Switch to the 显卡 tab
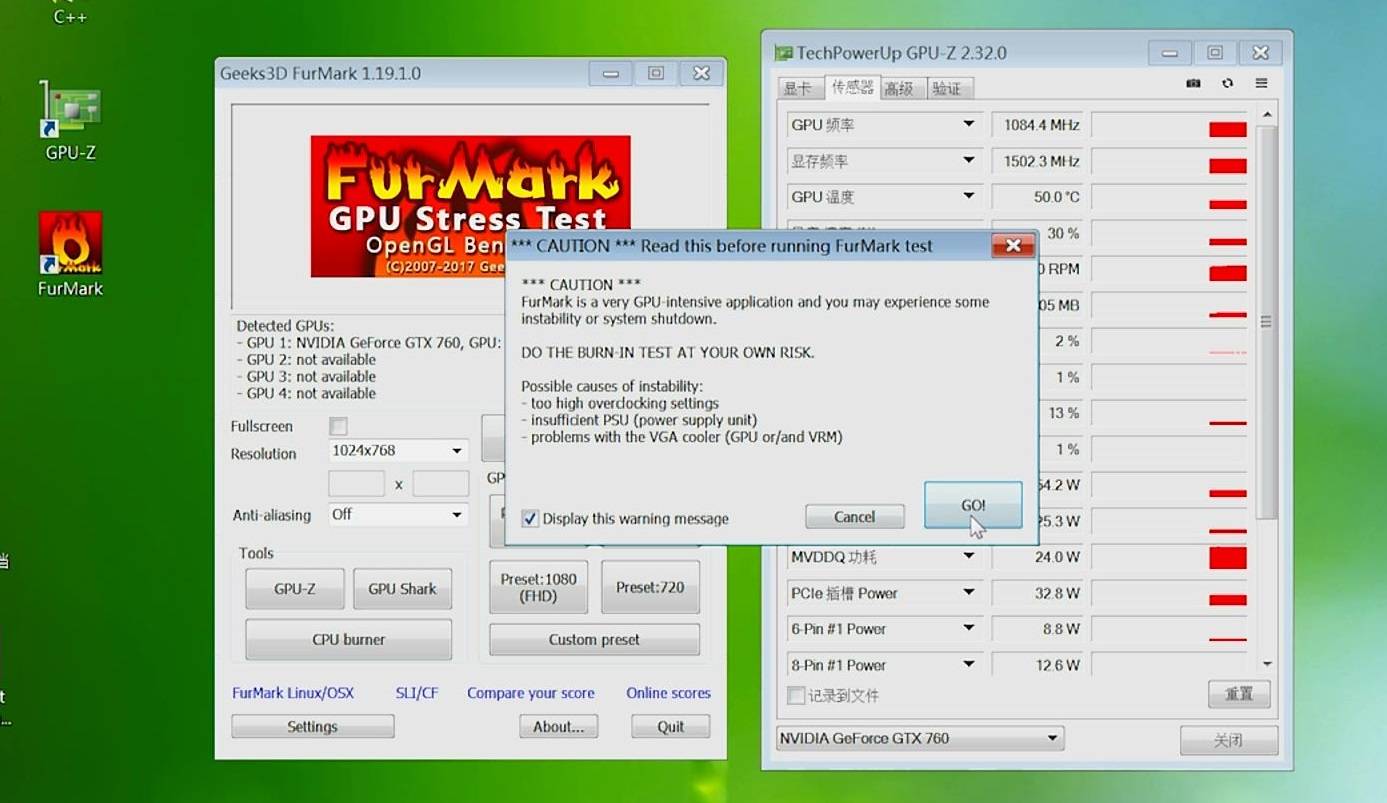 pos(800,88)
